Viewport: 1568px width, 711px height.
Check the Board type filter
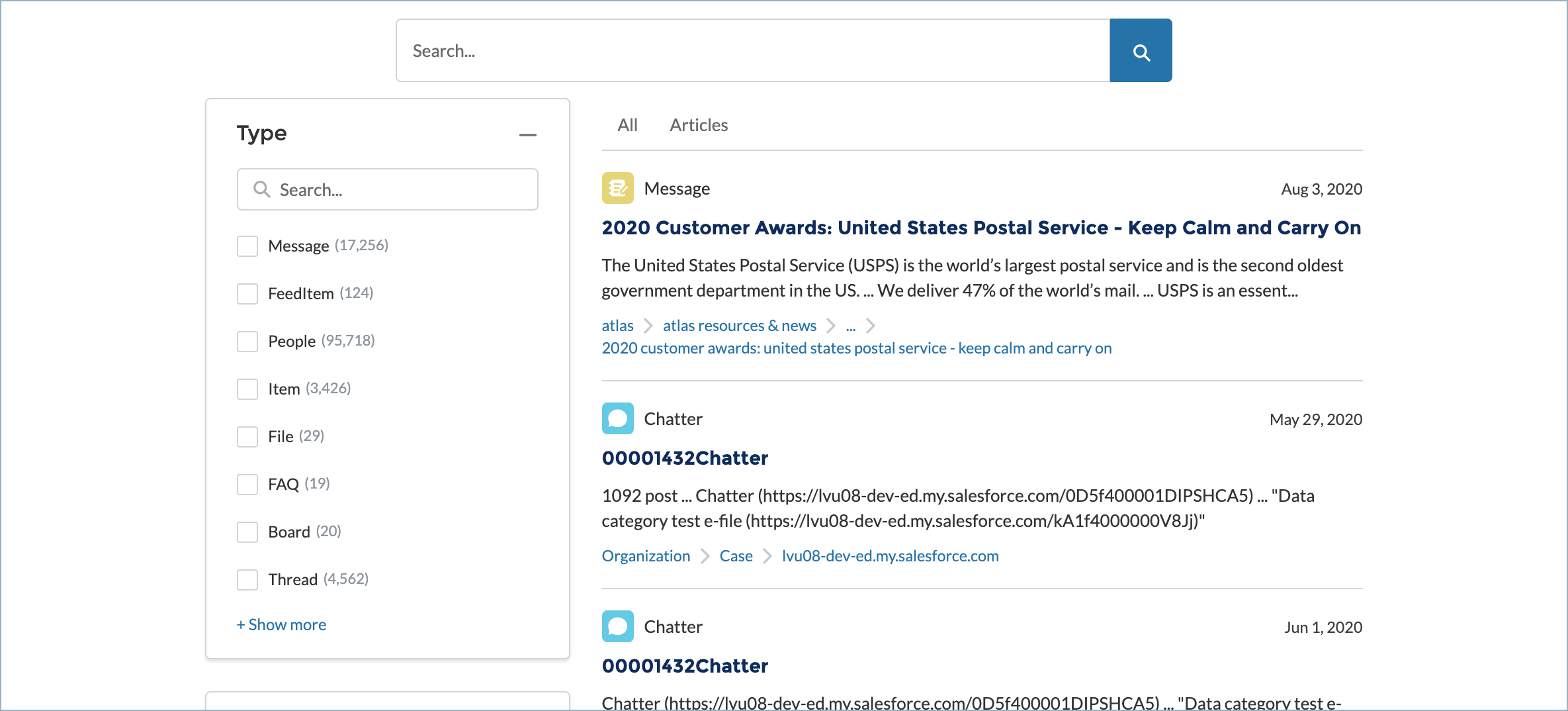click(247, 532)
